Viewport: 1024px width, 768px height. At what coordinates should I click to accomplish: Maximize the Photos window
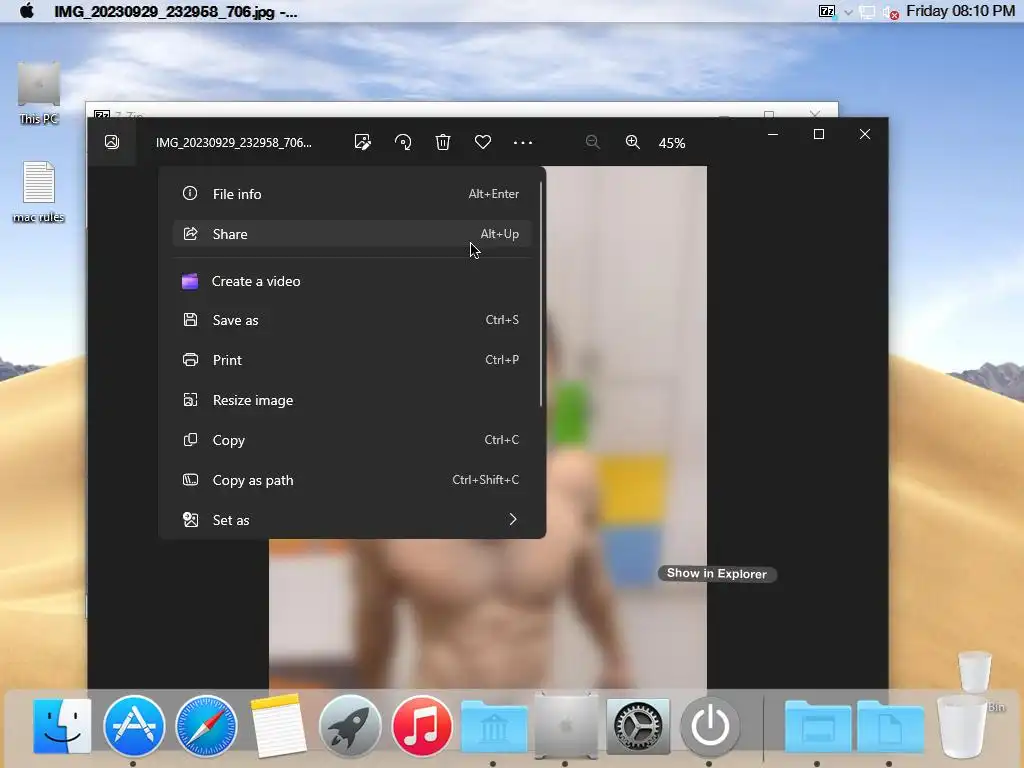[x=818, y=134]
